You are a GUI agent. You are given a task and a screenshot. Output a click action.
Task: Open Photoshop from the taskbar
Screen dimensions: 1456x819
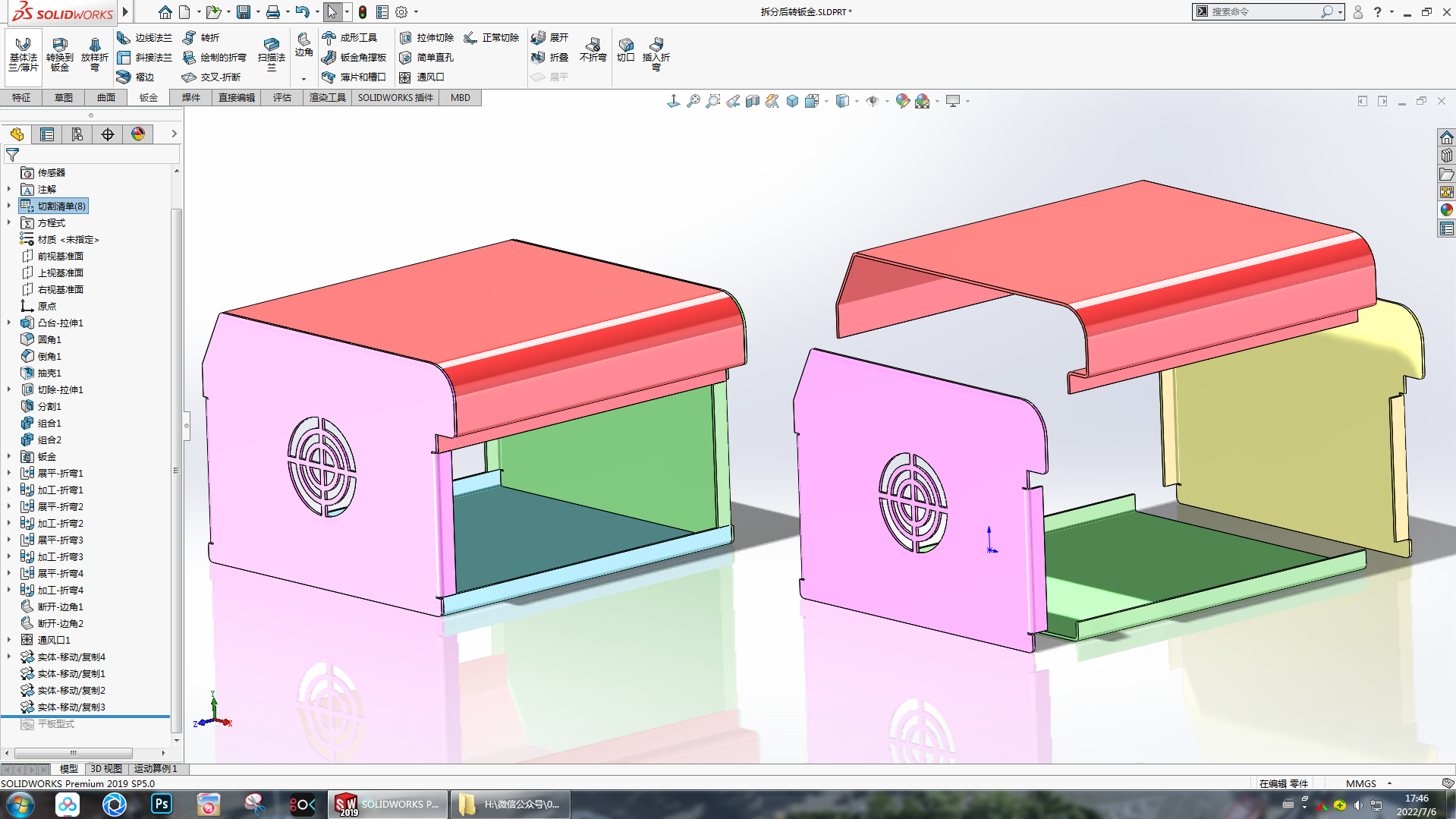click(161, 805)
